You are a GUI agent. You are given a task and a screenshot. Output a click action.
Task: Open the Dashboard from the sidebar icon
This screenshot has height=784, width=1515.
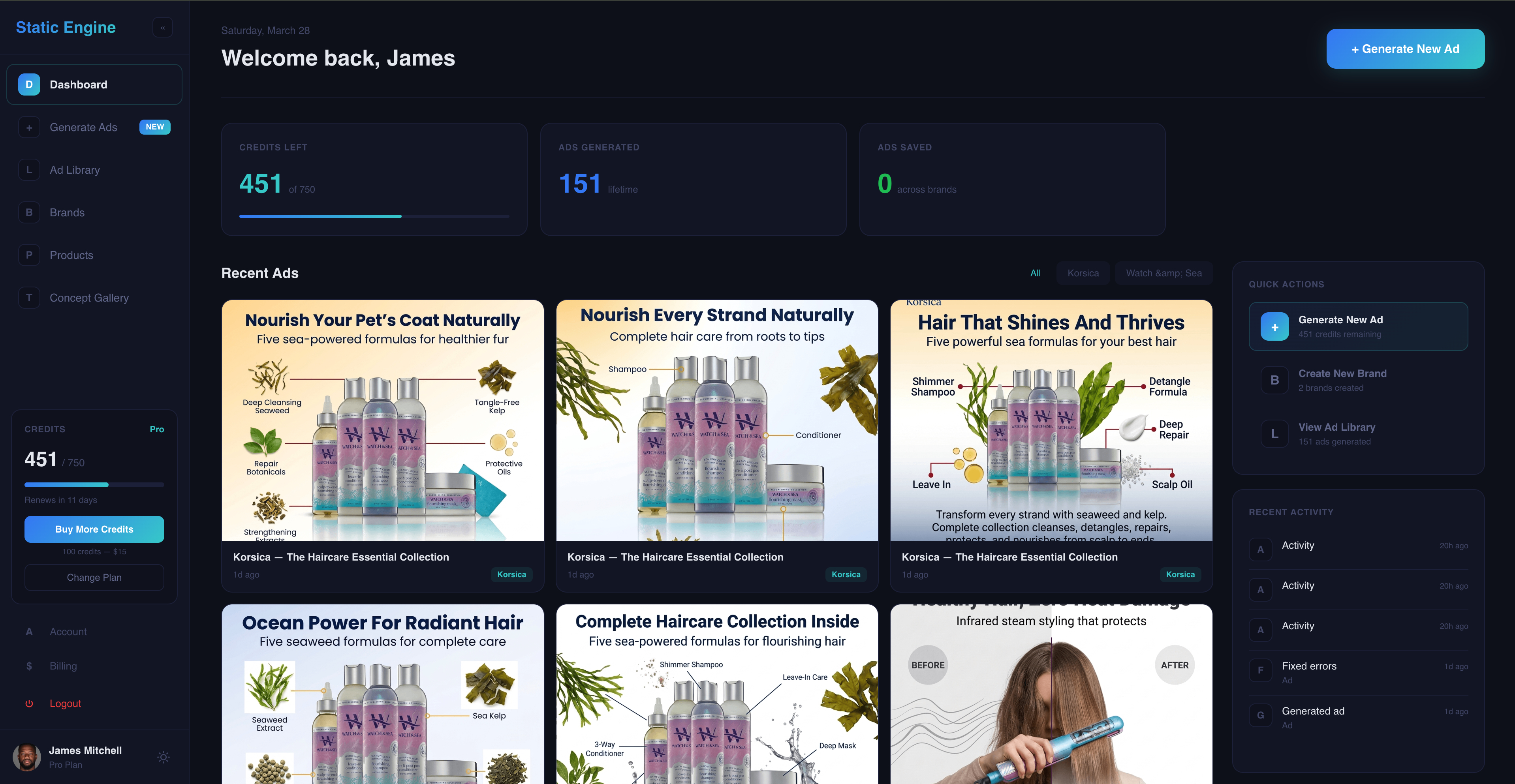[x=29, y=84]
